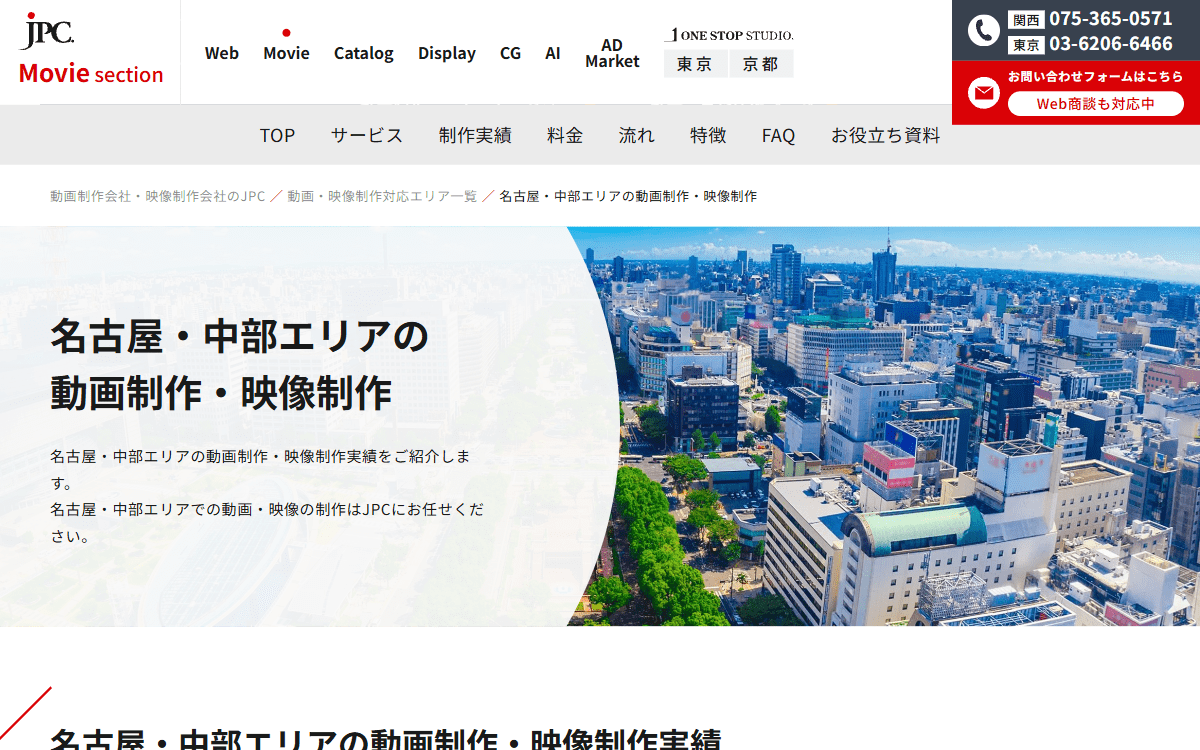The width and height of the screenshot is (1200, 750).
Task: Open 制作実績 navigation item
Action: tap(475, 135)
